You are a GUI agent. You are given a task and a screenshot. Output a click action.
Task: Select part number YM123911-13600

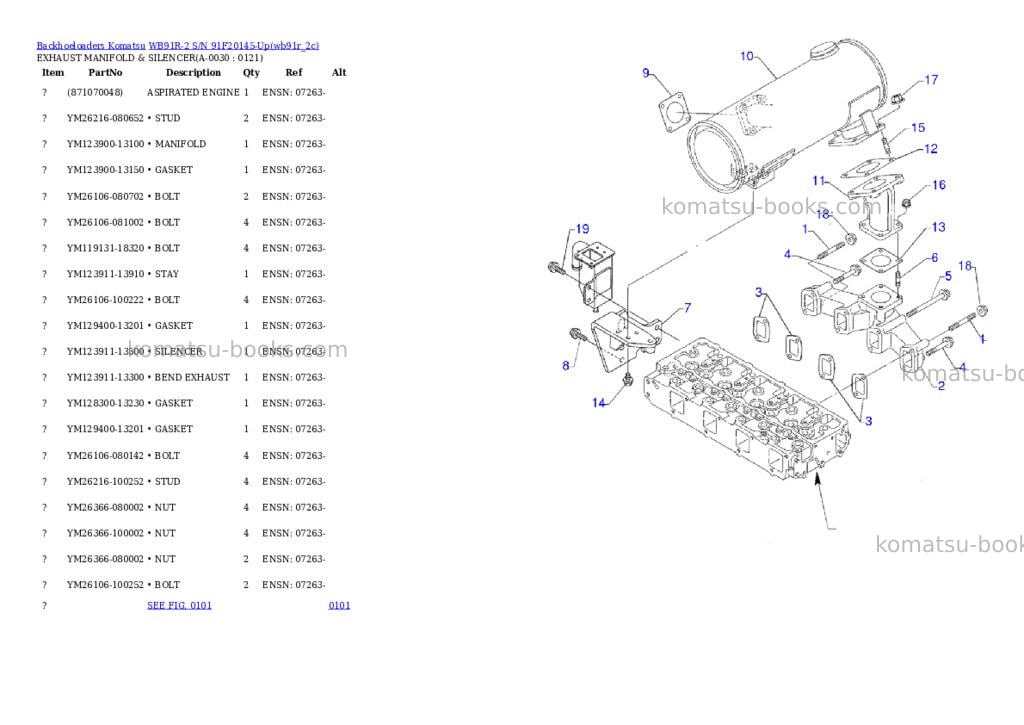(105, 351)
